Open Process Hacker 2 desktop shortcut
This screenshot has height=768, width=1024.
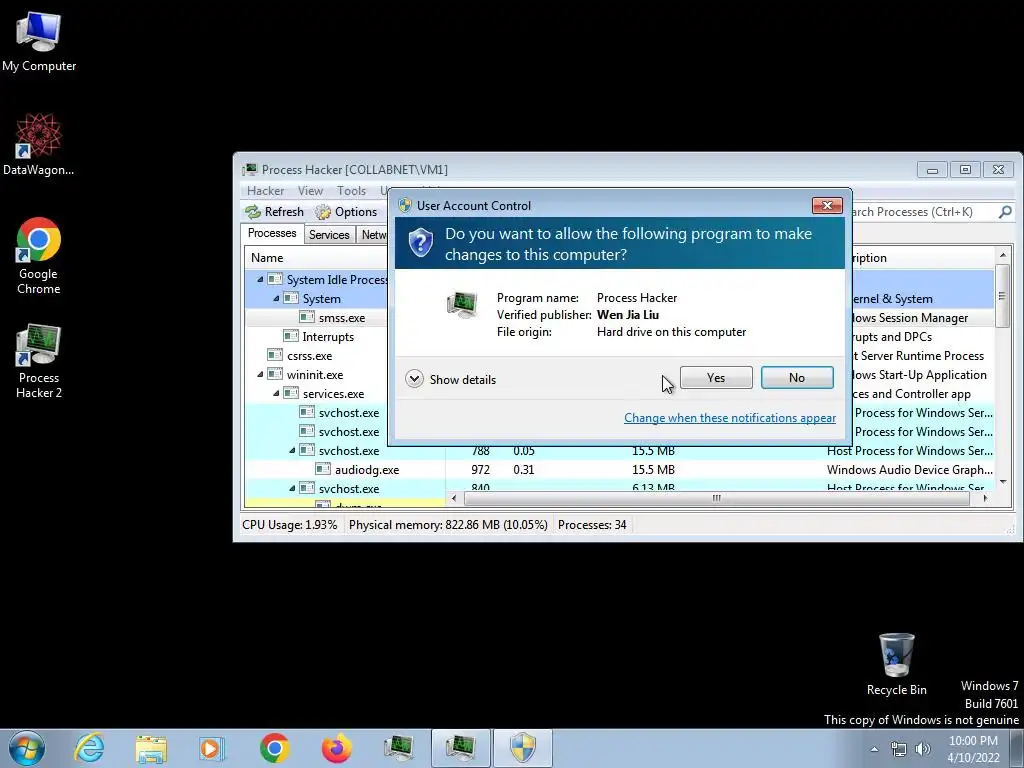click(x=39, y=360)
